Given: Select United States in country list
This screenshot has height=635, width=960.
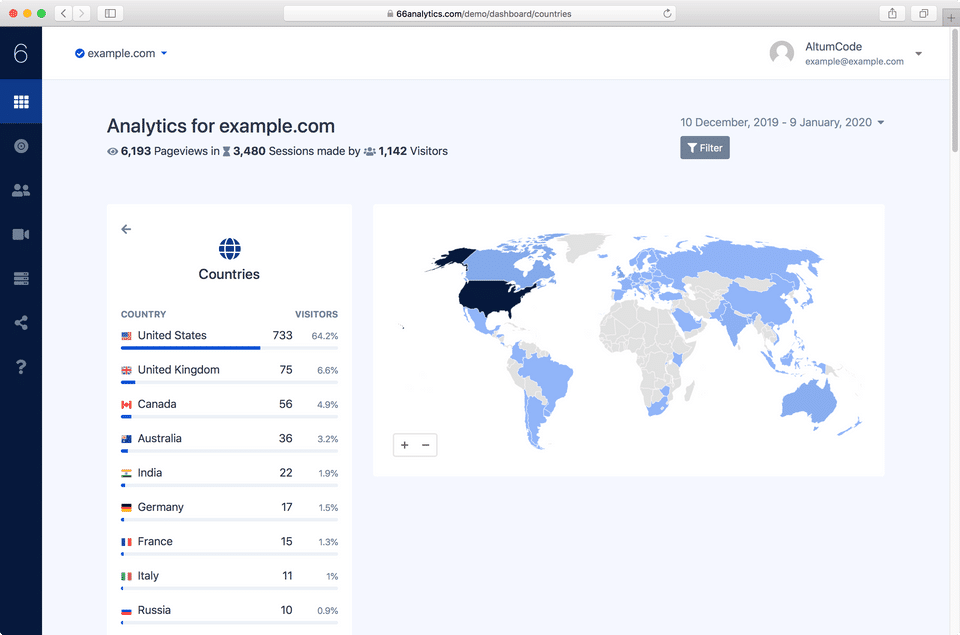Looking at the screenshot, I should (172, 336).
